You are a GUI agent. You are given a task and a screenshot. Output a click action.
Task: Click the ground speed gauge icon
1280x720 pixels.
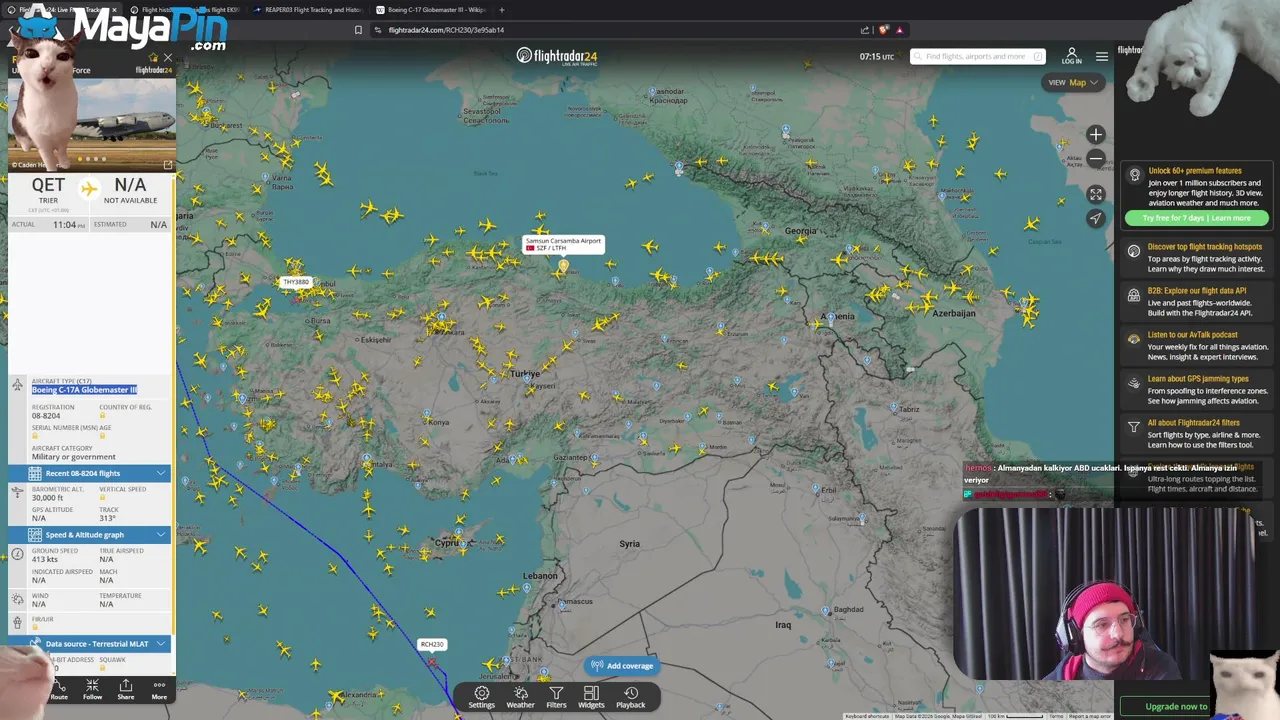[x=17, y=554]
